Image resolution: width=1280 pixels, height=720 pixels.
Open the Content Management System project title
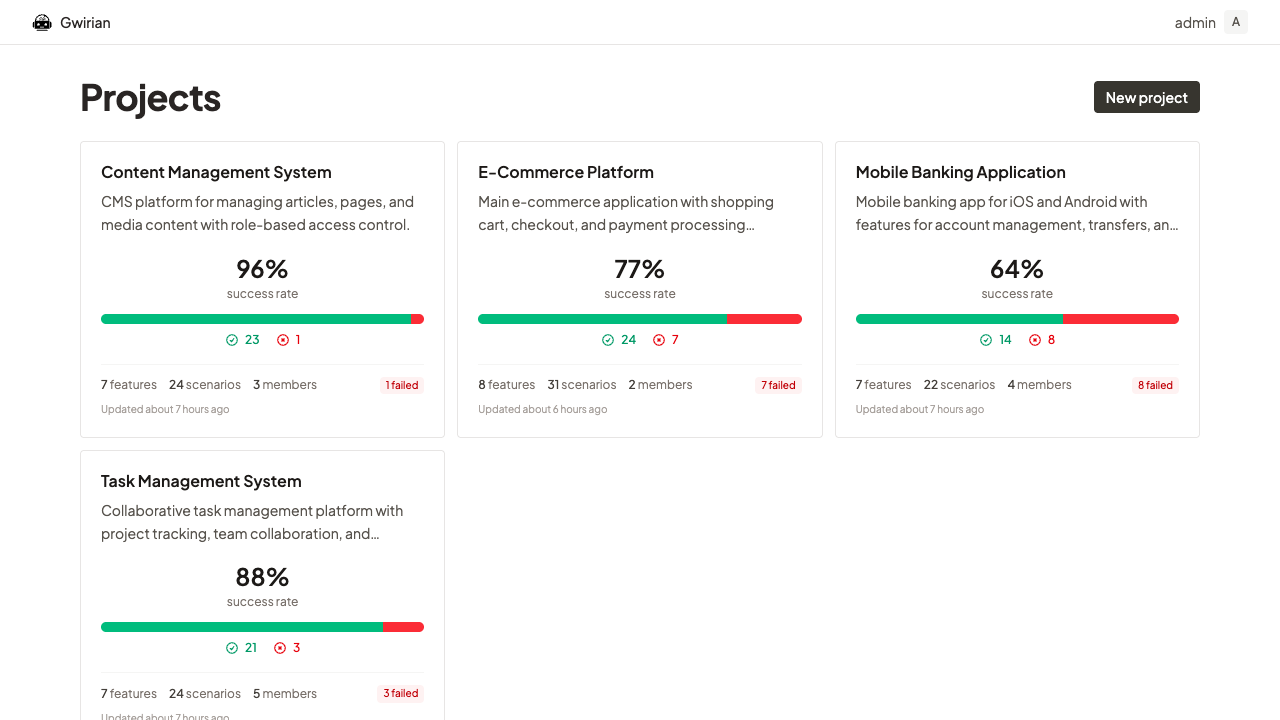[216, 172]
